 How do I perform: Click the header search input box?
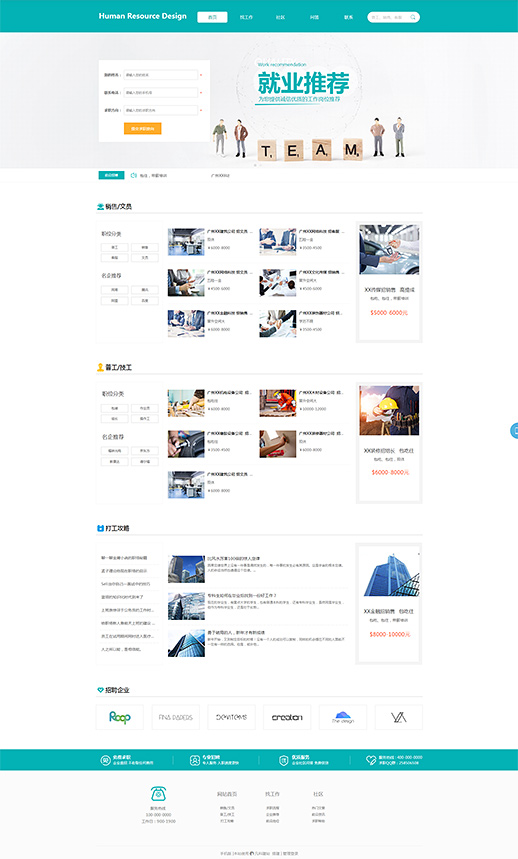pyautogui.click(x=389, y=18)
